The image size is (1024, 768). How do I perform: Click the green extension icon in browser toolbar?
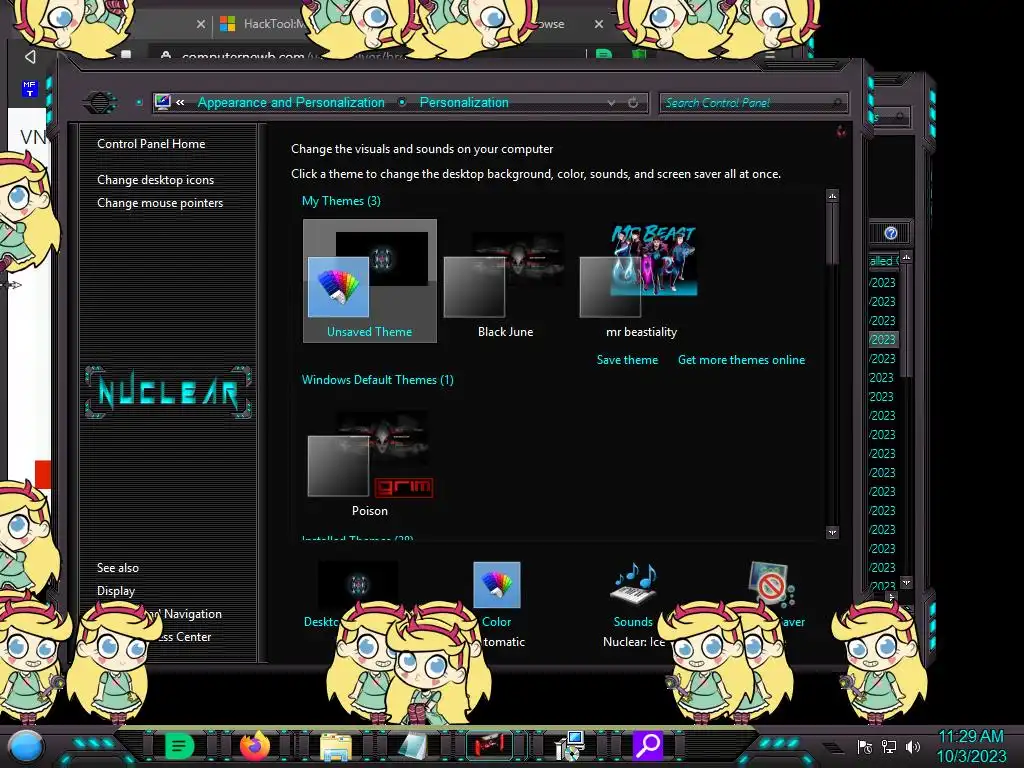point(604,55)
